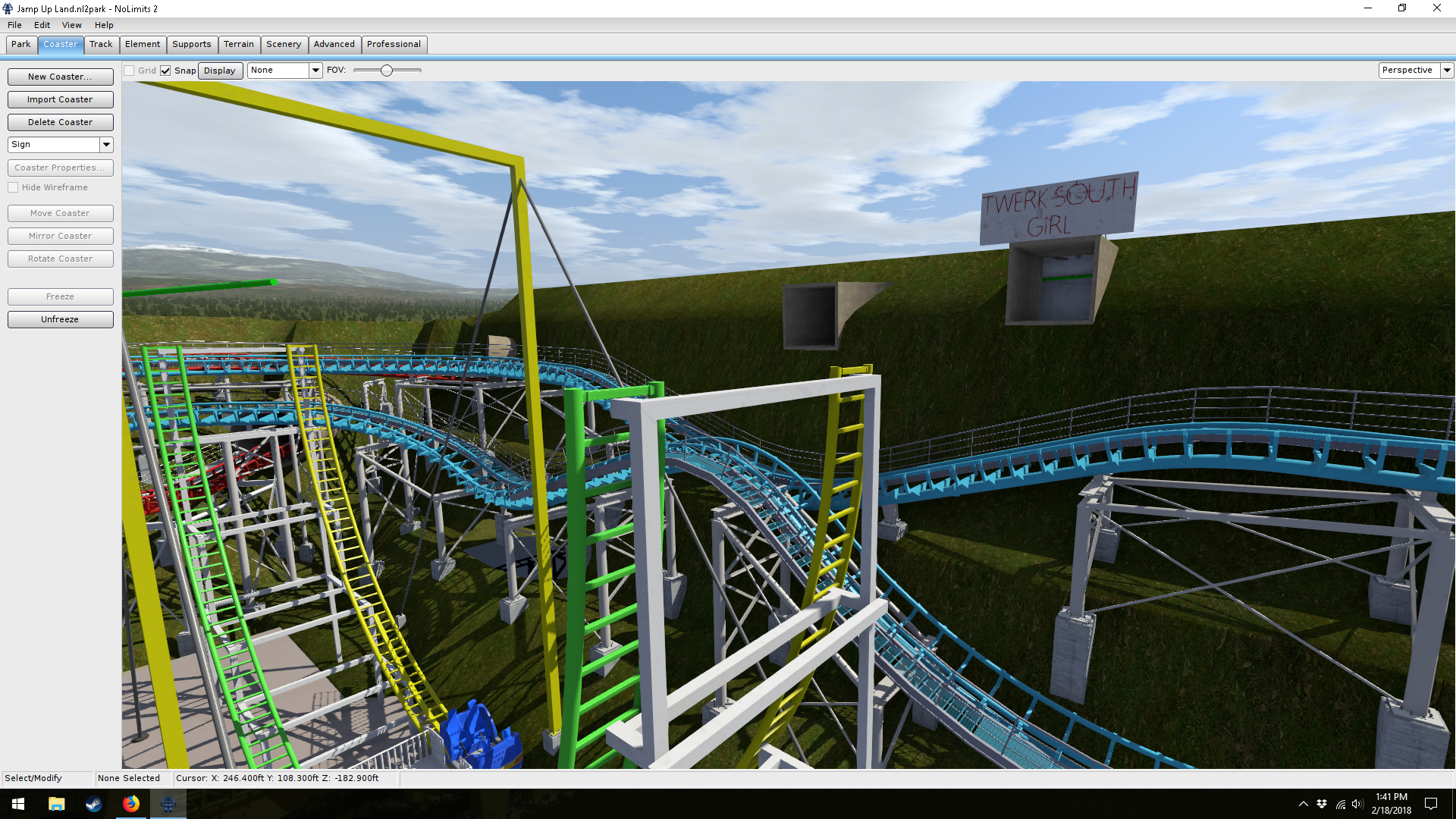Screen dimensions: 1456x819
Task: Open File Explorer from the taskbar
Action: pyautogui.click(x=56, y=804)
